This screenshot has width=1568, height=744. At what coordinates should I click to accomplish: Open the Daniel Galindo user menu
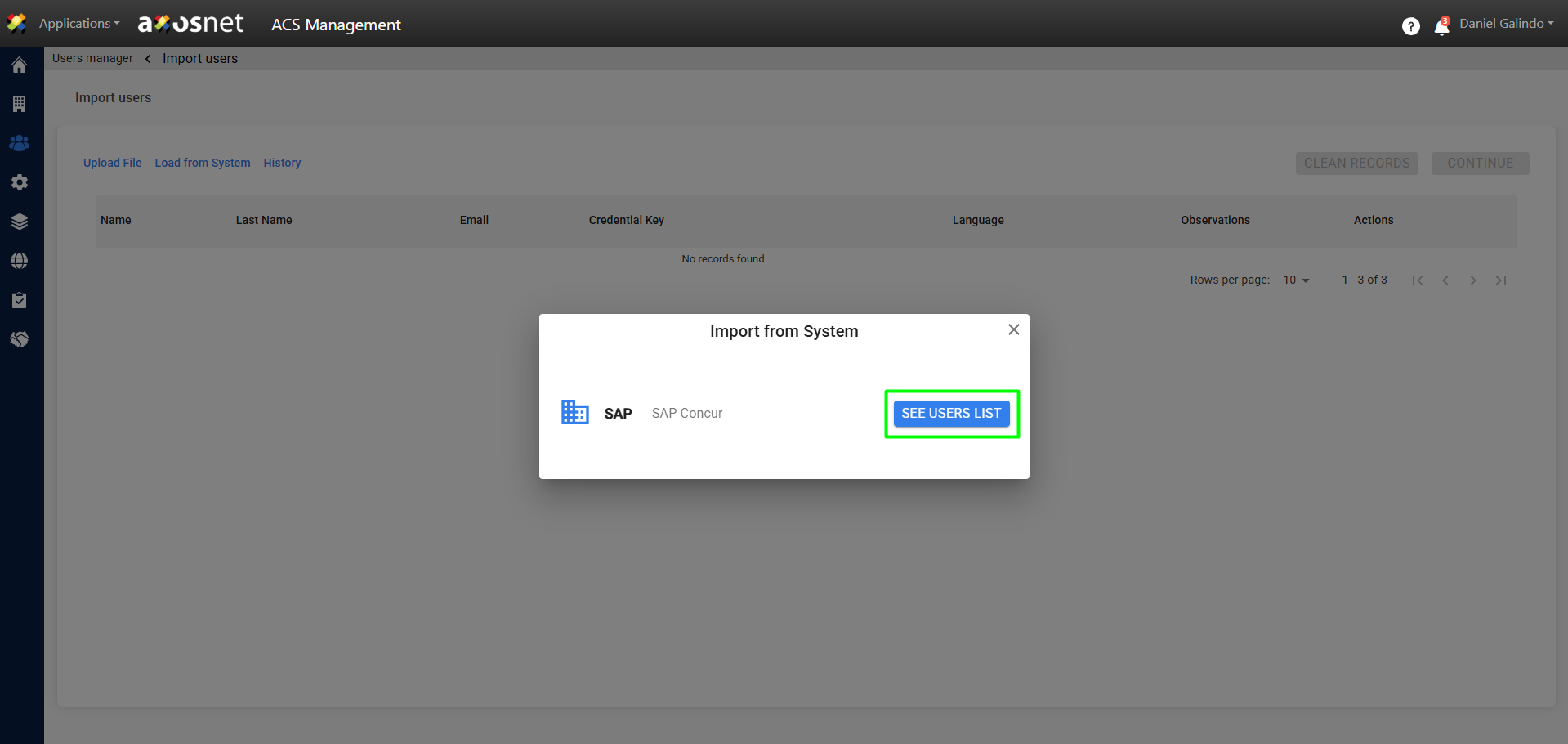tap(1506, 24)
